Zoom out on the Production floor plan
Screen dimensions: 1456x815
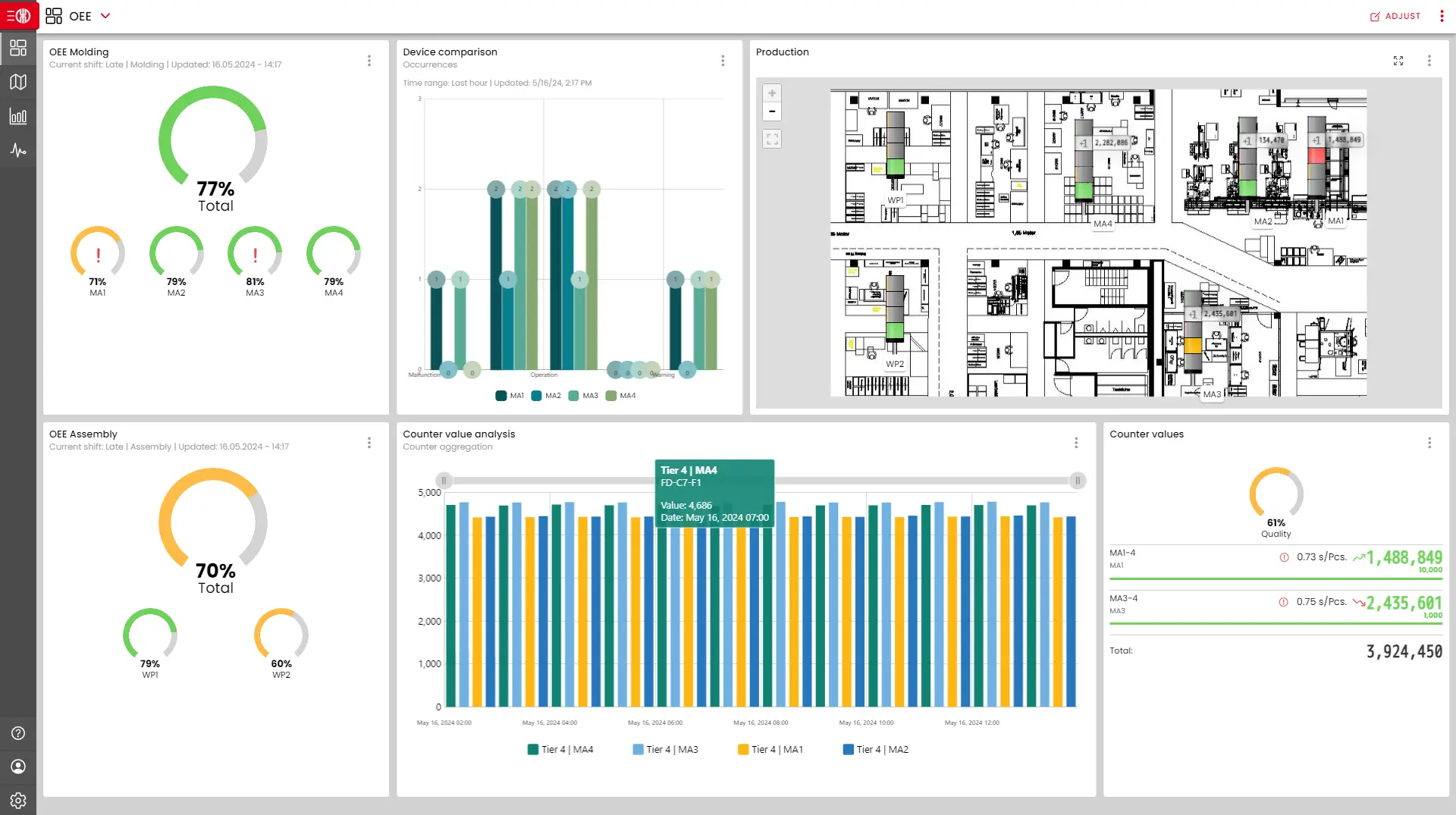(x=772, y=111)
